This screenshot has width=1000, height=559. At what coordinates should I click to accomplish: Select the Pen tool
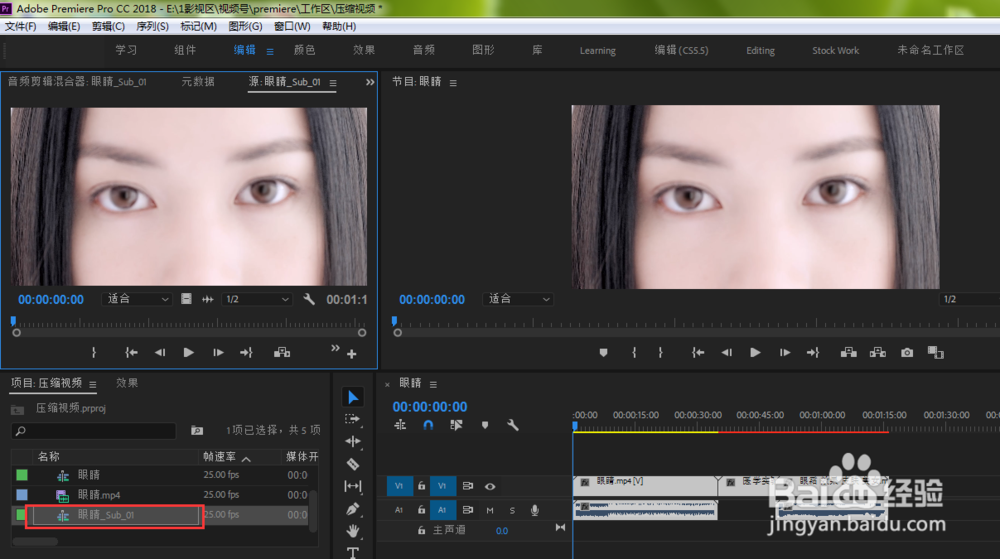[353, 509]
